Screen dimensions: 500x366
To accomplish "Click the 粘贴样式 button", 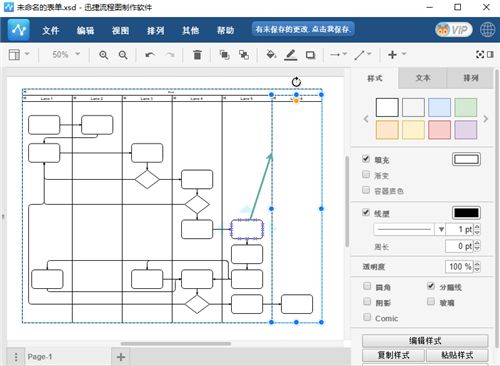I will pyautogui.click(x=457, y=355).
